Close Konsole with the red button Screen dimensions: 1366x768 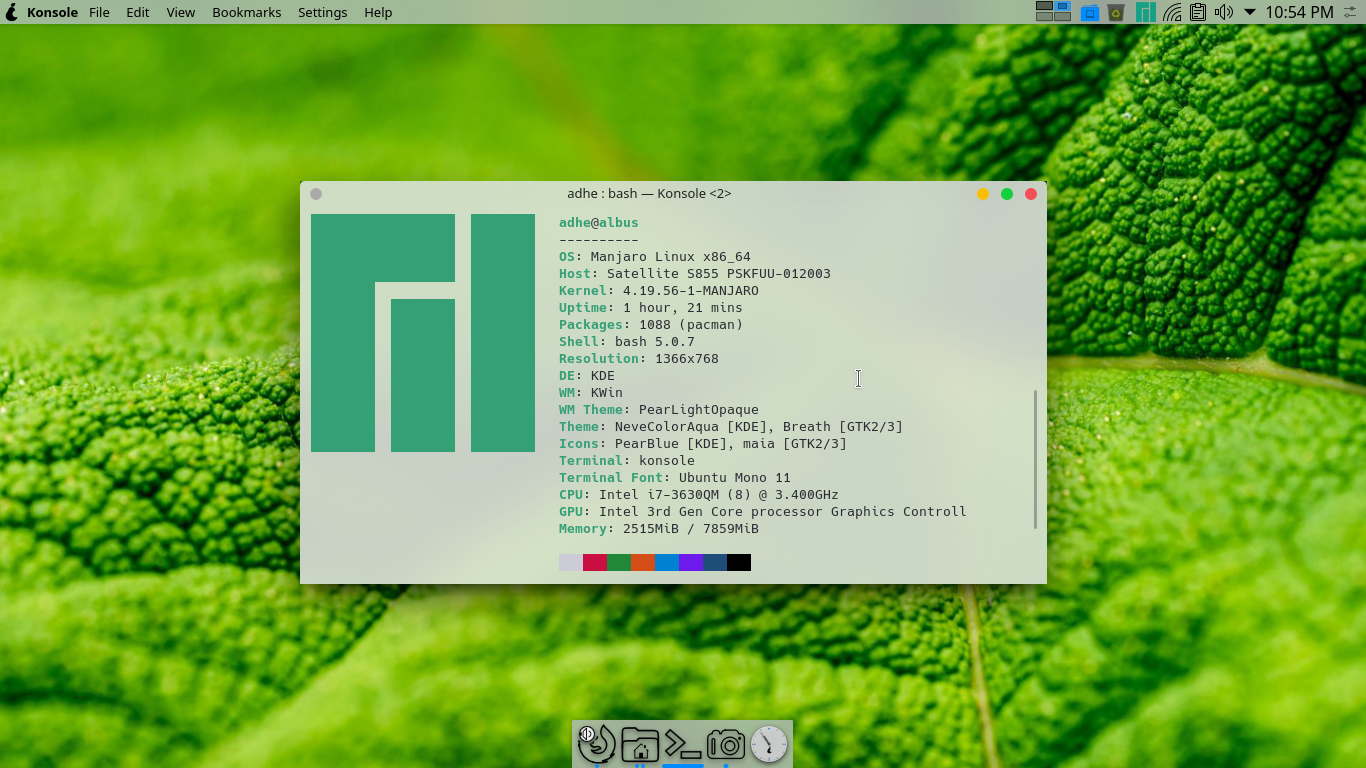(x=1031, y=194)
